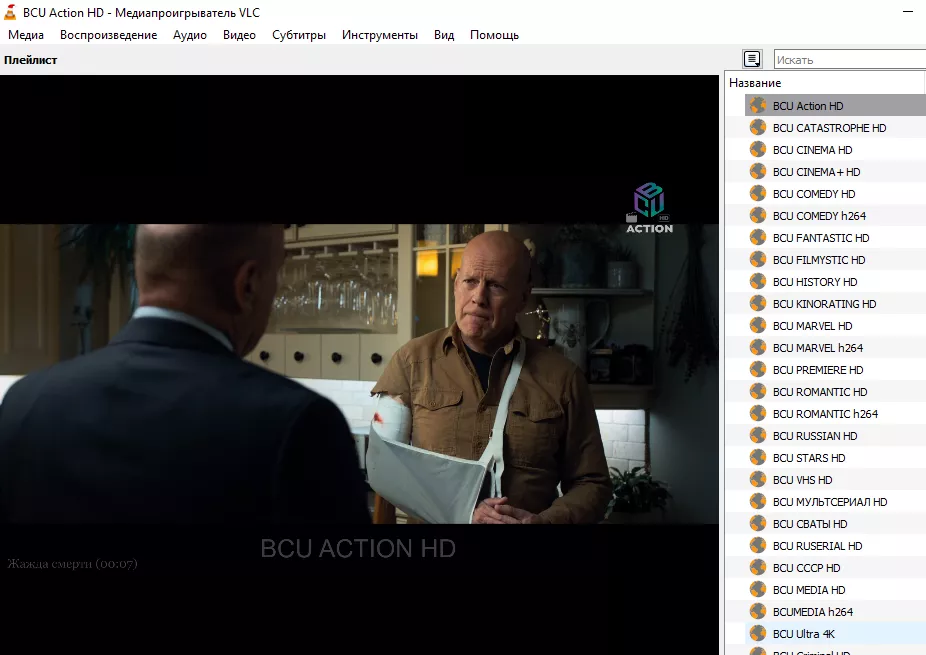This screenshot has height=655, width=926.
Task: Select the BCU MEDIA HD playlist entry
Action: pyautogui.click(x=835, y=589)
